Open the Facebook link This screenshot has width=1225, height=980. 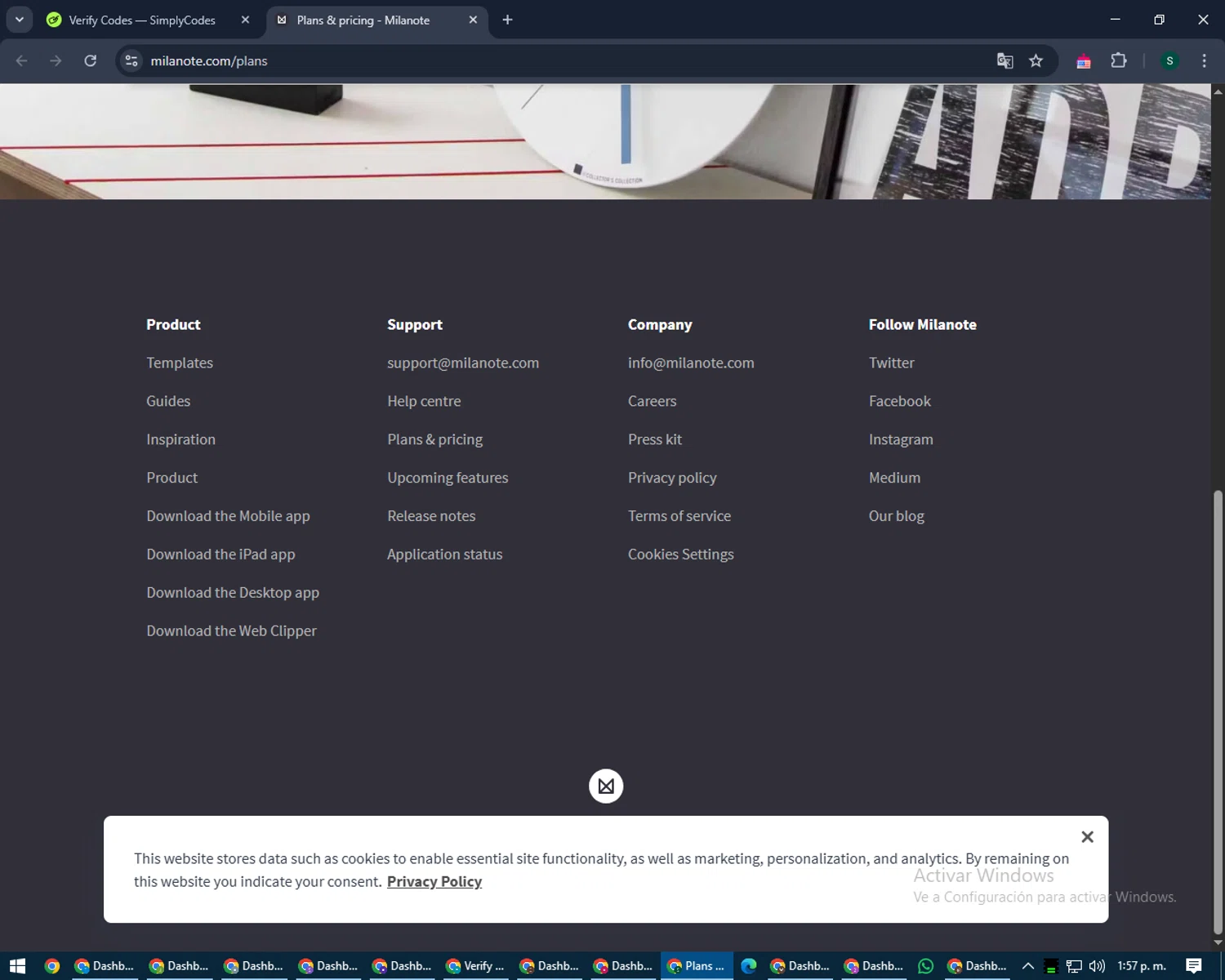coord(900,401)
